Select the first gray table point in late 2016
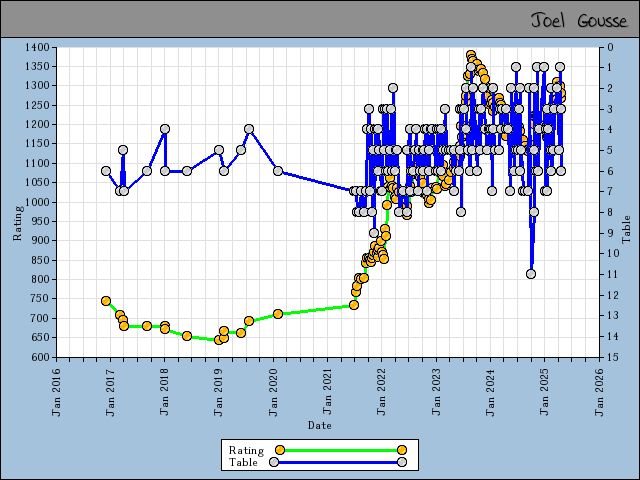640x480 pixels. [106, 171]
